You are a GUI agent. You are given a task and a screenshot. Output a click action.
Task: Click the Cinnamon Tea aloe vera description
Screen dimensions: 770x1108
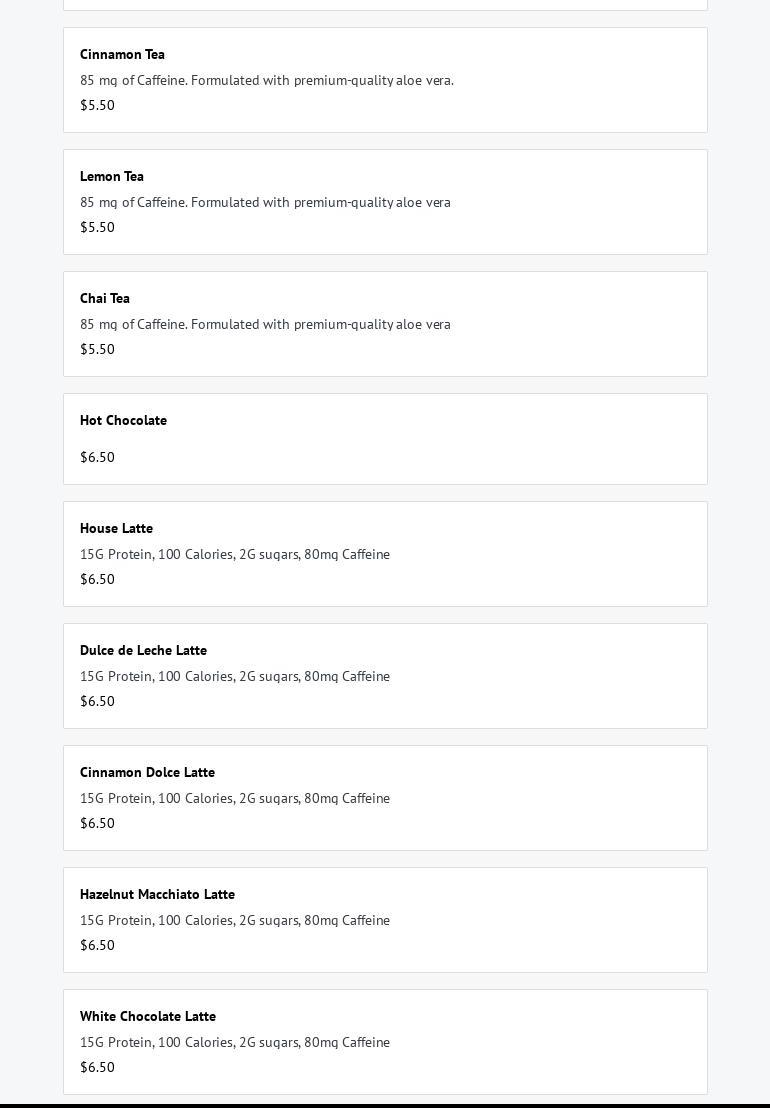coord(267,80)
